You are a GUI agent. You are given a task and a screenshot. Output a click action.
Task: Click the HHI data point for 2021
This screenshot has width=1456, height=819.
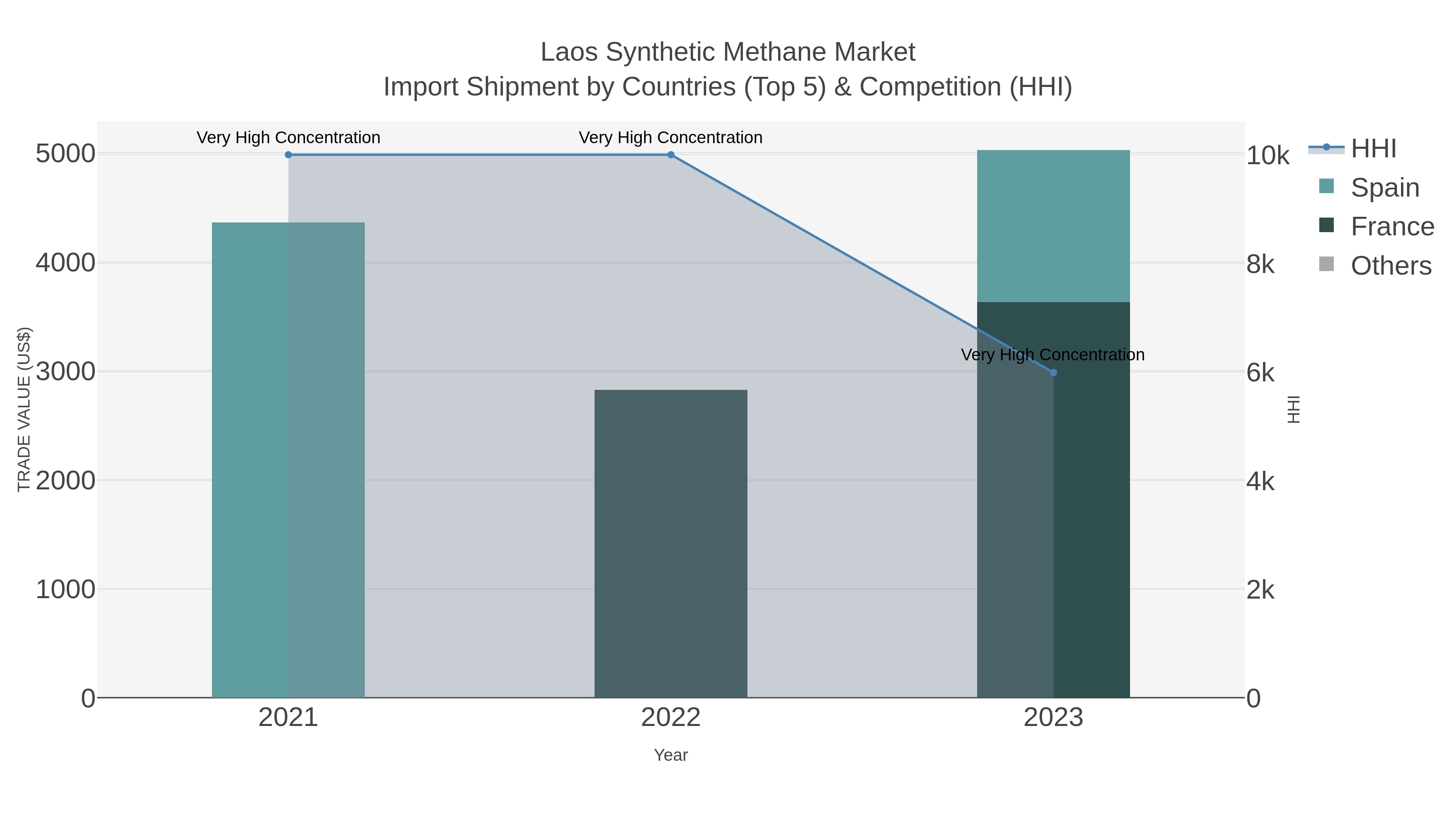(288, 154)
